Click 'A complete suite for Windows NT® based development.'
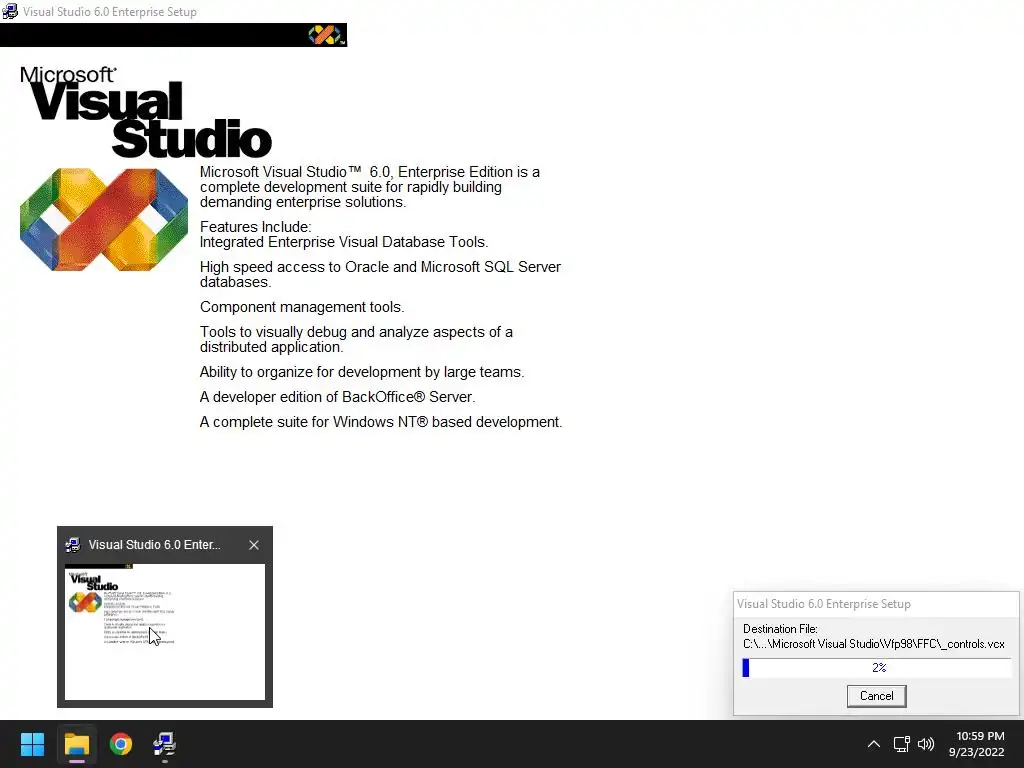 pyautogui.click(x=381, y=422)
